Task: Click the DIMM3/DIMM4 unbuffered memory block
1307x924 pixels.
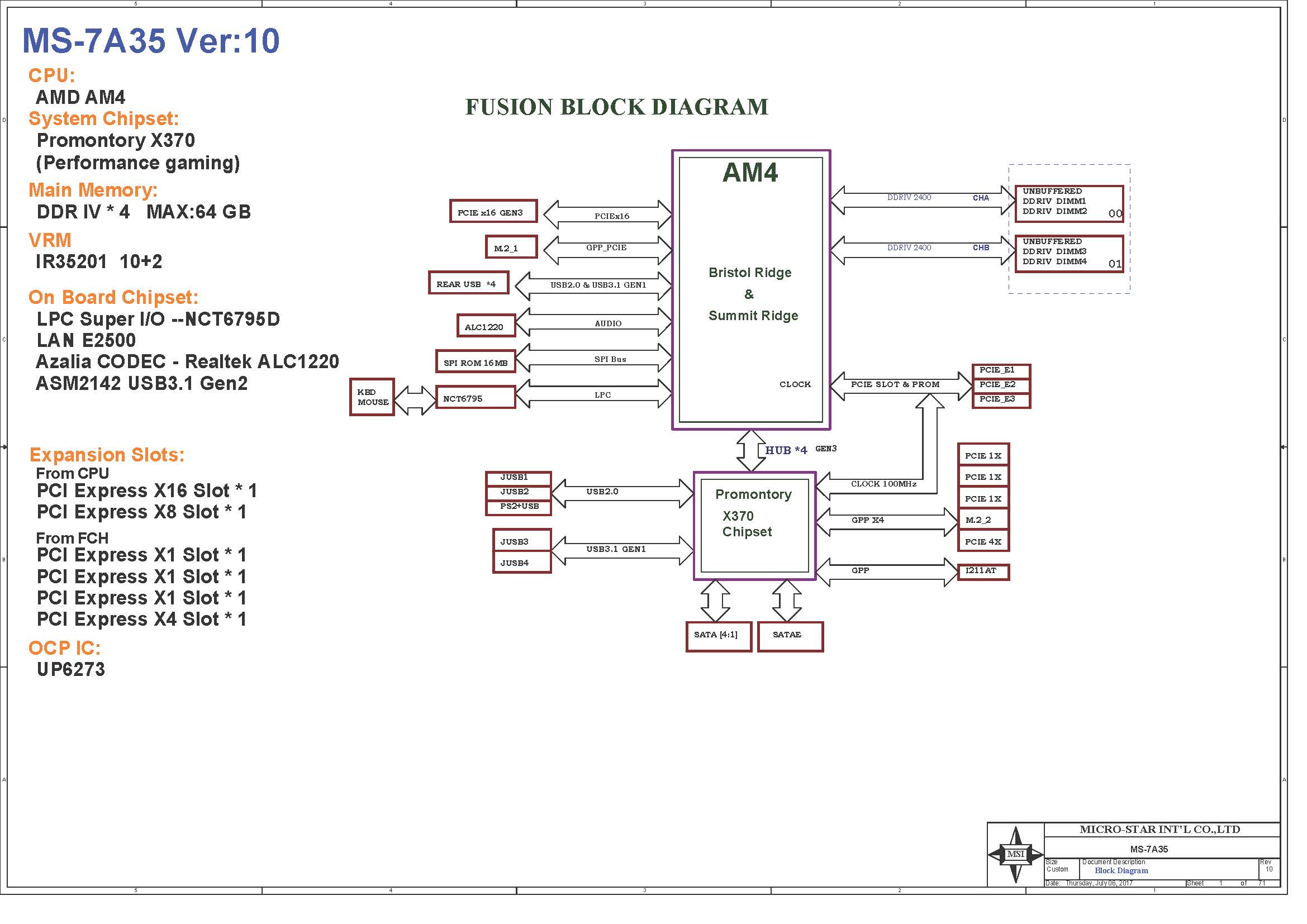Action: [1069, 254]
